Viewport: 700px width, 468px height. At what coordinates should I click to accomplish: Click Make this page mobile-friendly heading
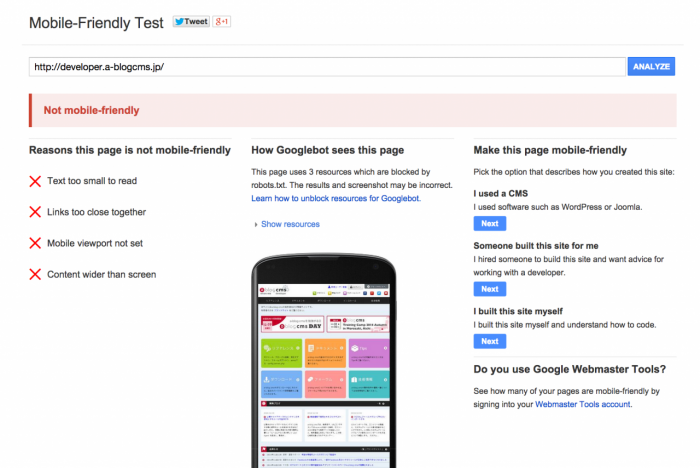point(550,150)
